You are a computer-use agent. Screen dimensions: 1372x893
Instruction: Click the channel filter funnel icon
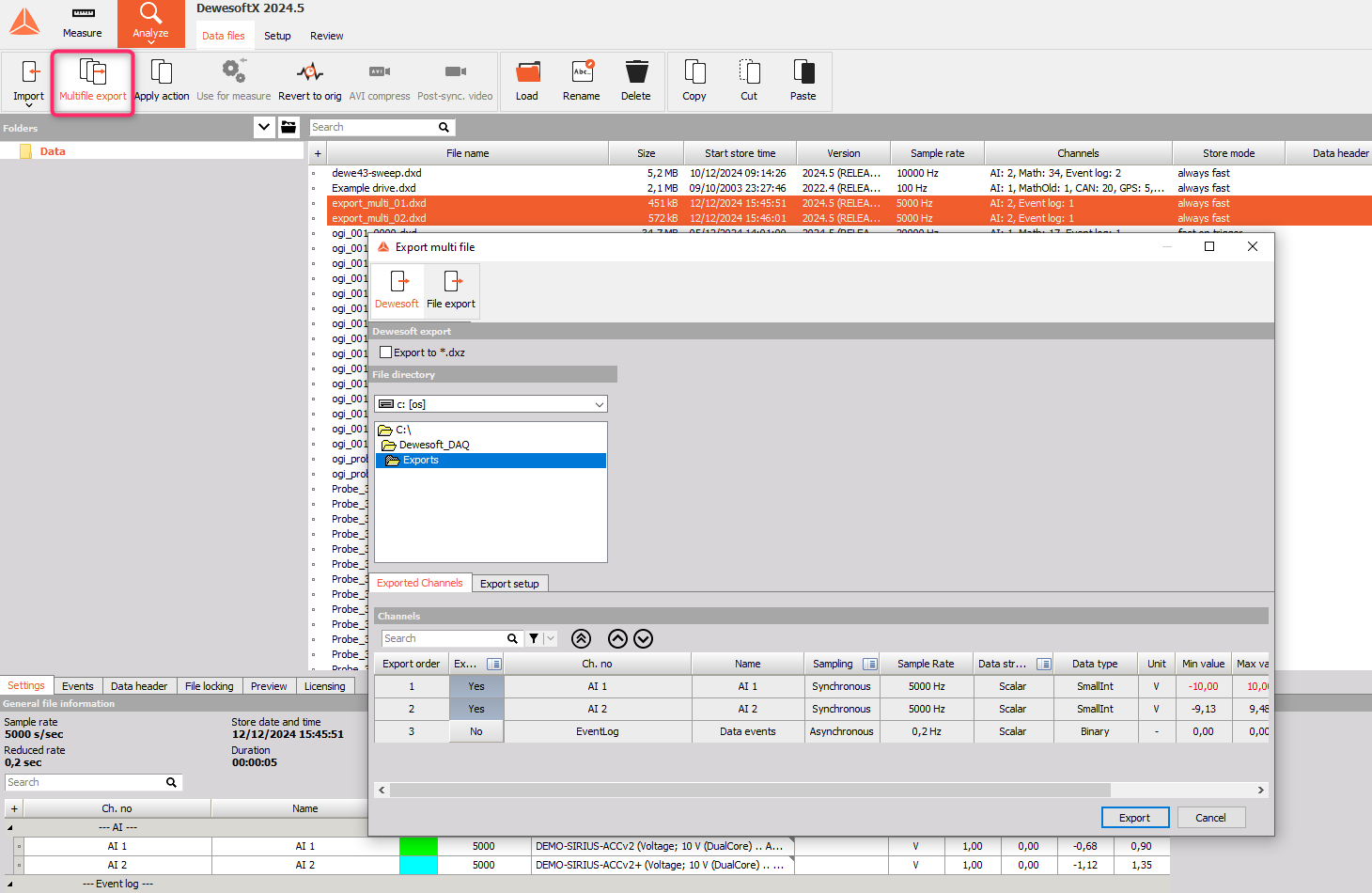pyautogui.click(x=534, y=639)
